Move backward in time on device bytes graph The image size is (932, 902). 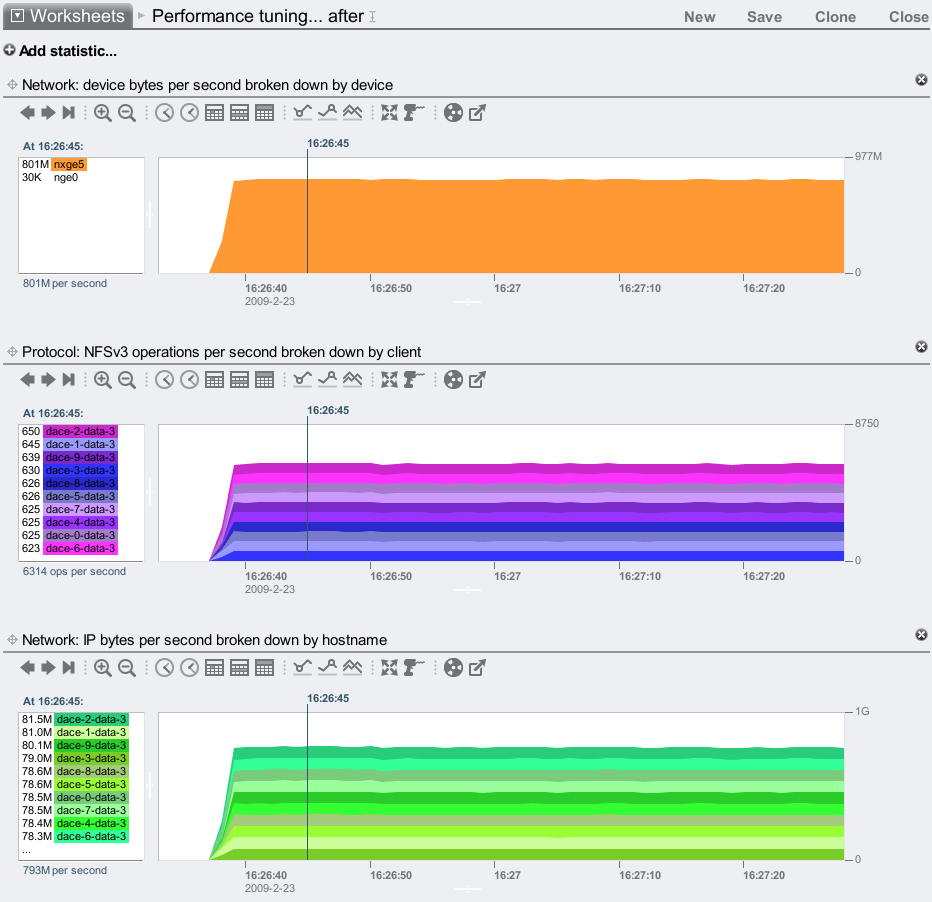(x=28, y=113)
